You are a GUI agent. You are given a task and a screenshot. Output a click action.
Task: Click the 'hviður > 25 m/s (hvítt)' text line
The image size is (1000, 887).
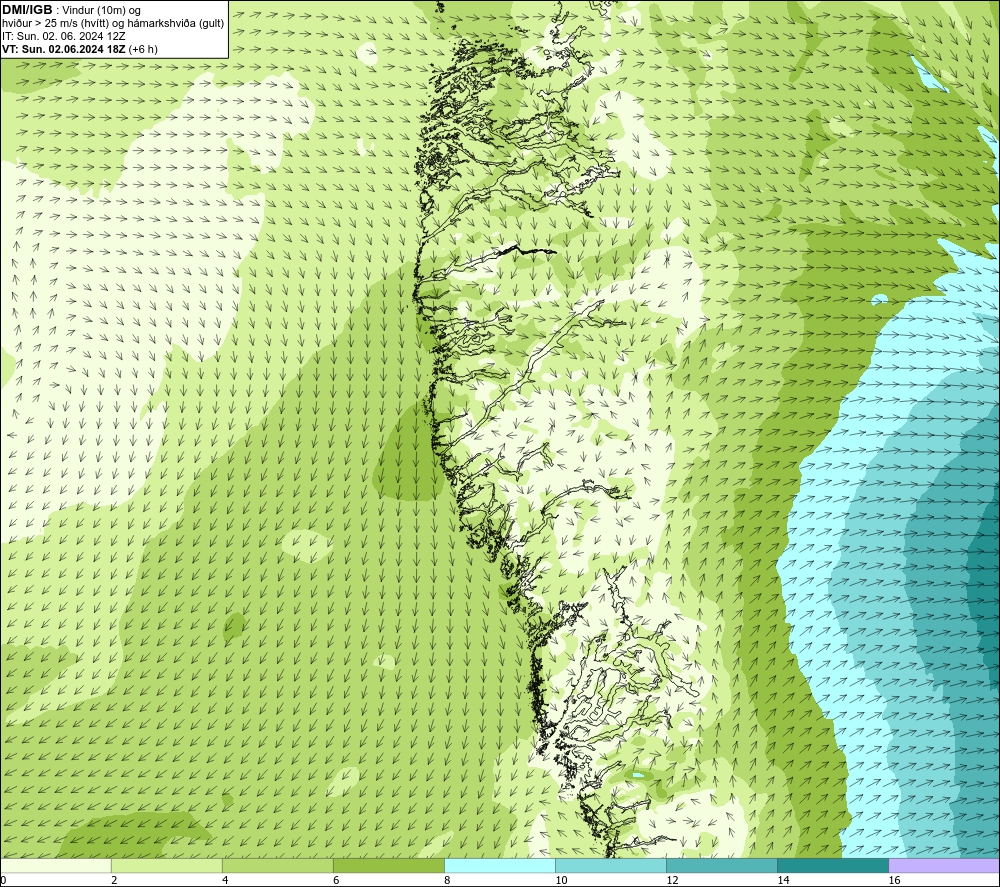(113, 24)
